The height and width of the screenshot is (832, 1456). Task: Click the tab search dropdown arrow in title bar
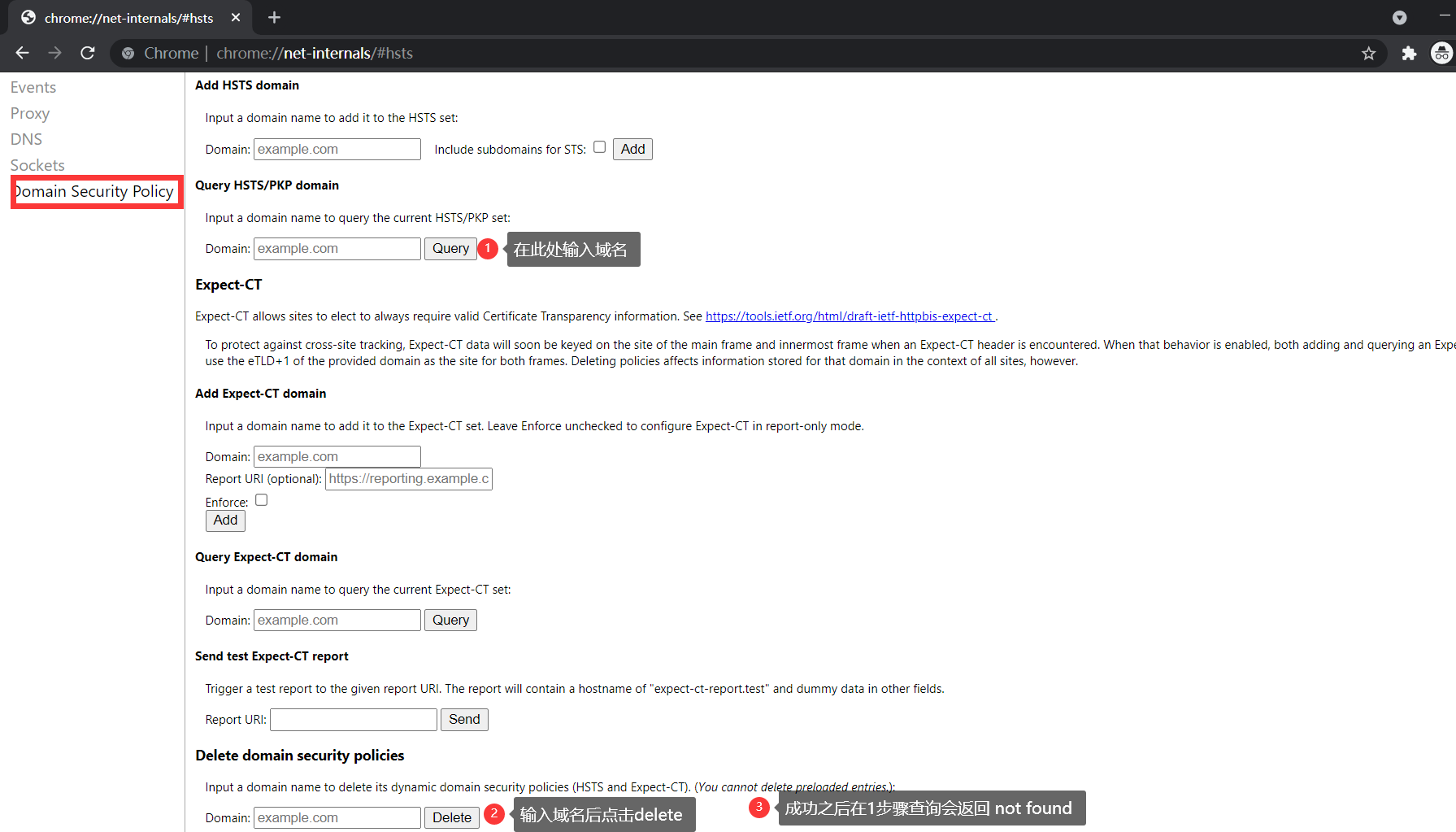click(1399, 17)
